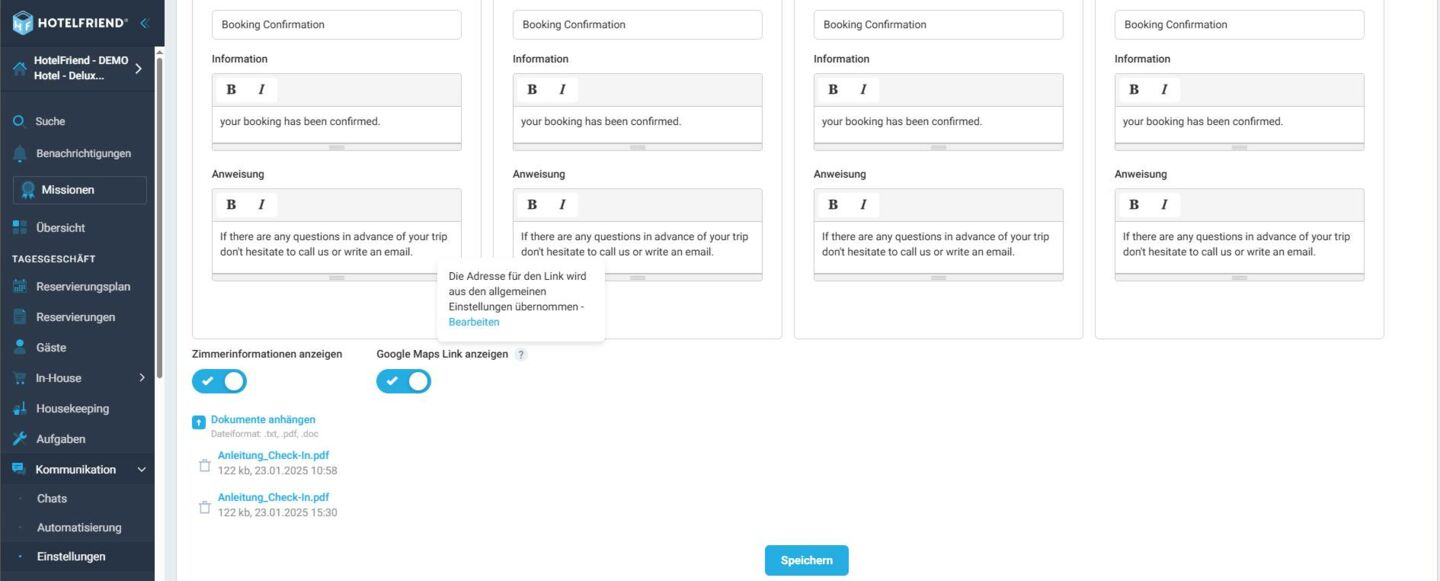
Task: Delete the Anleitung_Check-In.pdf from 15:30
Action: pyautogui.click(x=205, y=507)
